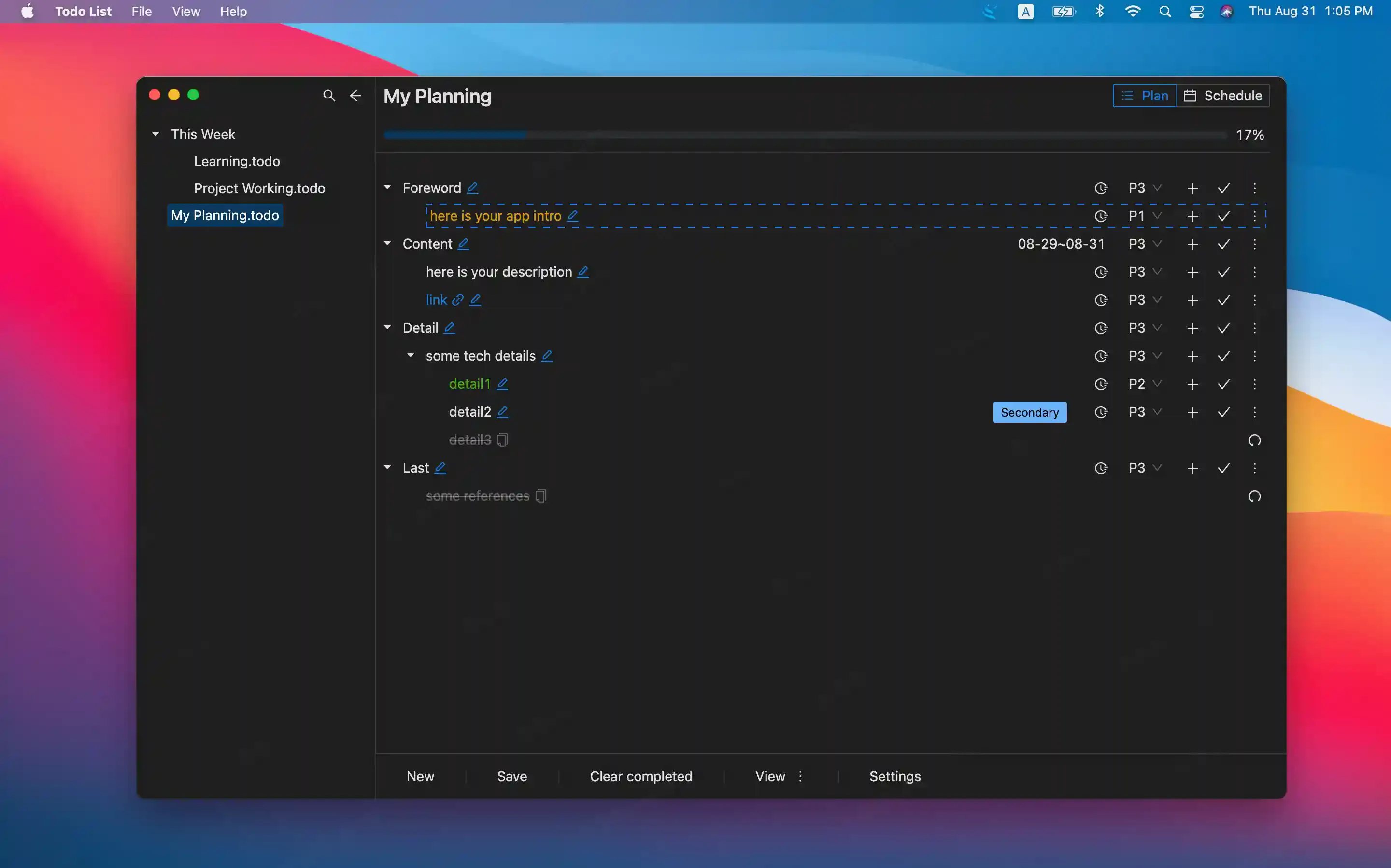Open Learning.todo in the sidebar
Screen dimensions: 1391x868
pos(237,161)
